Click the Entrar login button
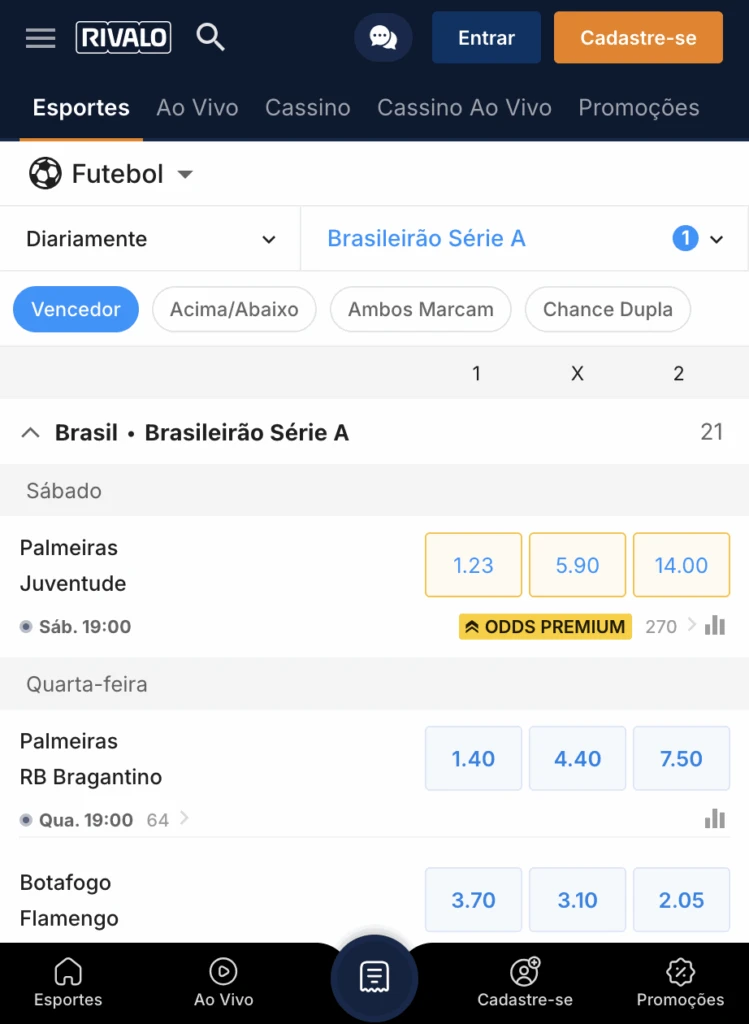749x1024 pixels. (x=486, y=38)
